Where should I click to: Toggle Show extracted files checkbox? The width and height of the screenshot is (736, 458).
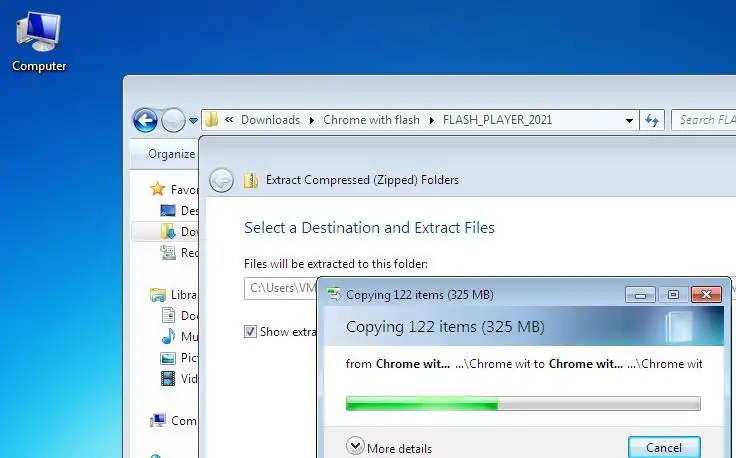(x=250, y=332)
